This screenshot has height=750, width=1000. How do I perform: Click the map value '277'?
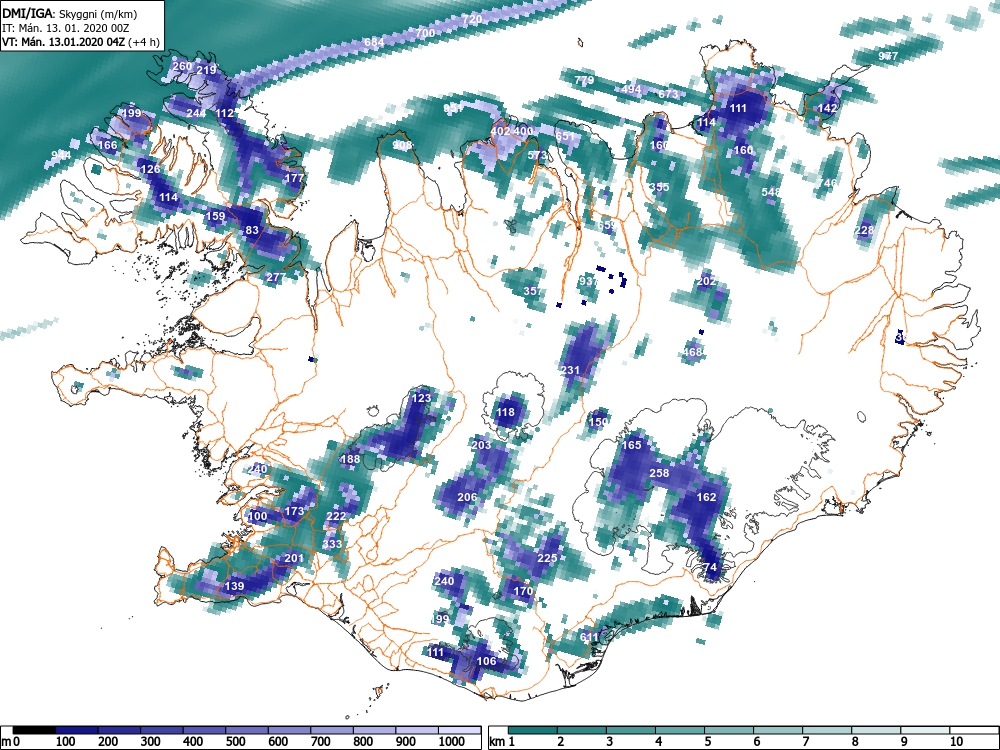(x=276, y=277)
